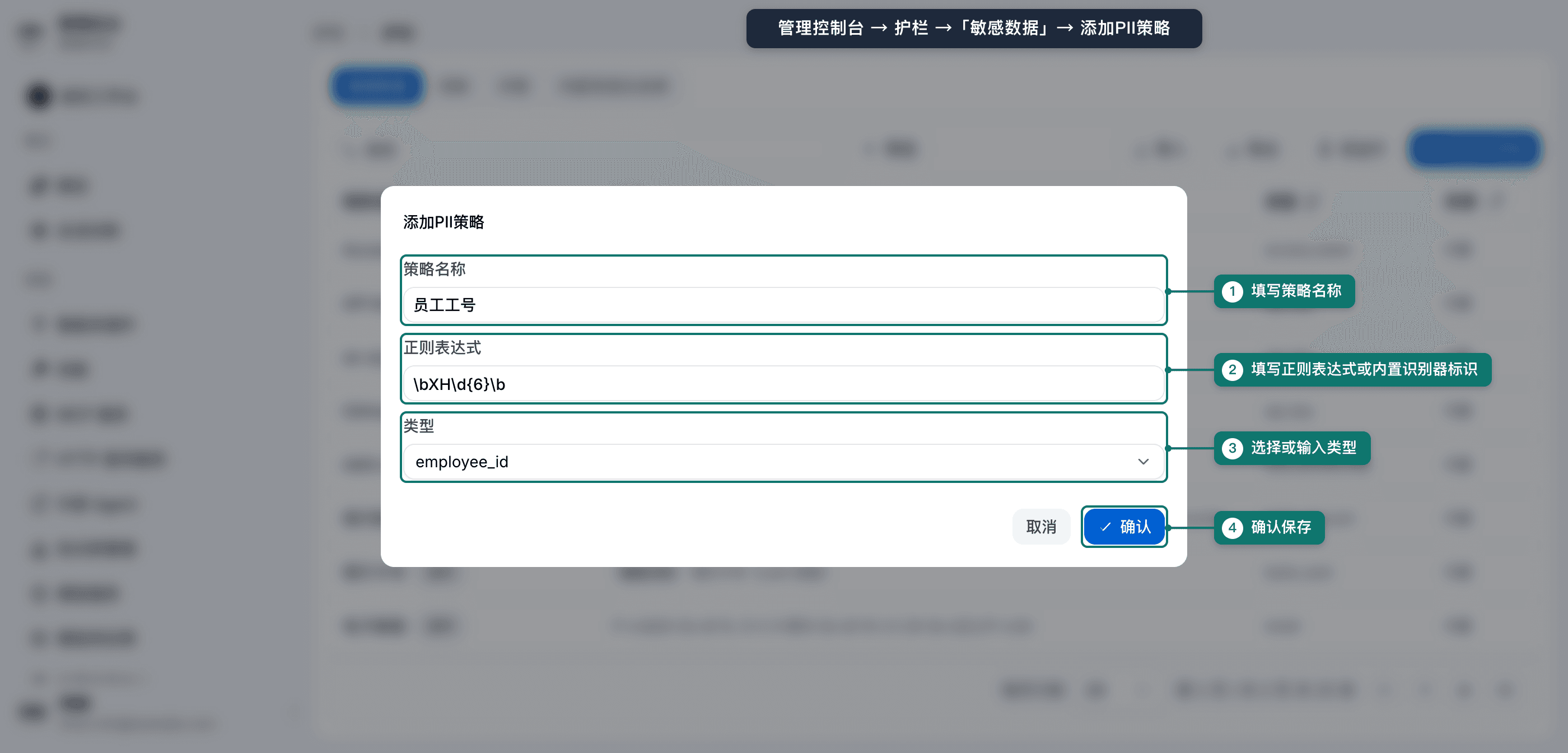Click the 策略名称 input containing 员工工号
Image resolution: width=1568 pixels, height=753 pixels.
click(x=783, y=305)
